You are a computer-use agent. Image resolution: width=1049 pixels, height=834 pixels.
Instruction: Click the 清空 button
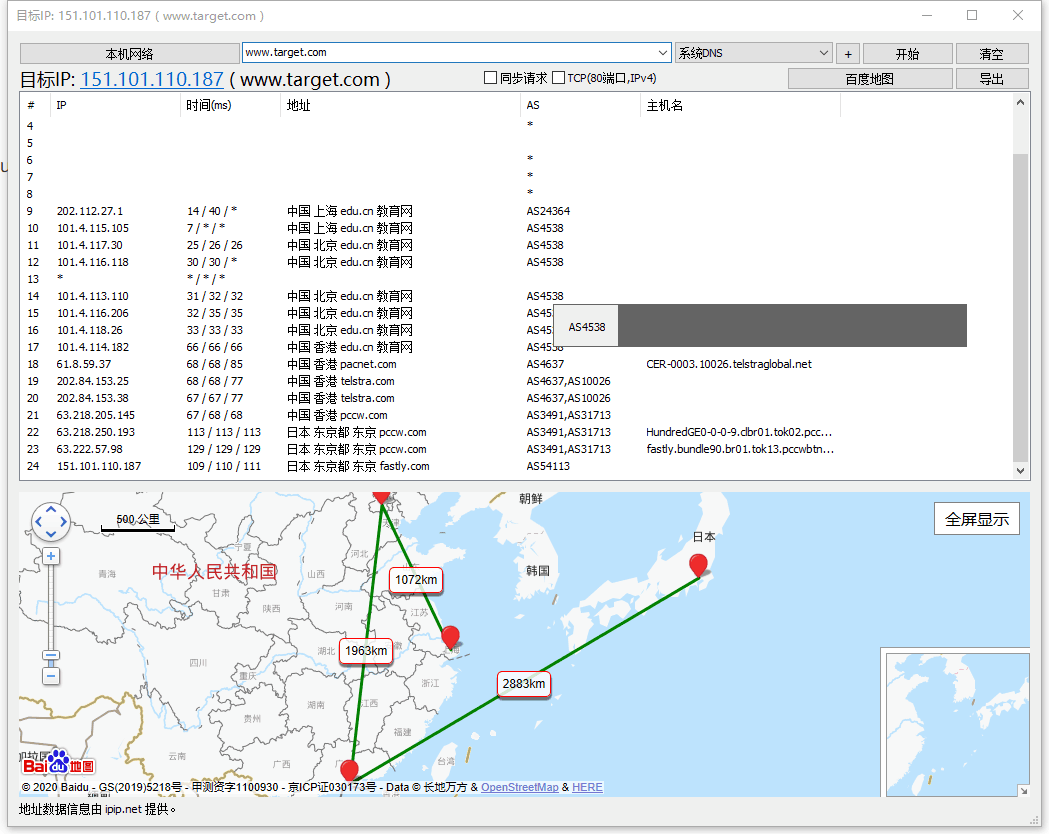point(991,54)
